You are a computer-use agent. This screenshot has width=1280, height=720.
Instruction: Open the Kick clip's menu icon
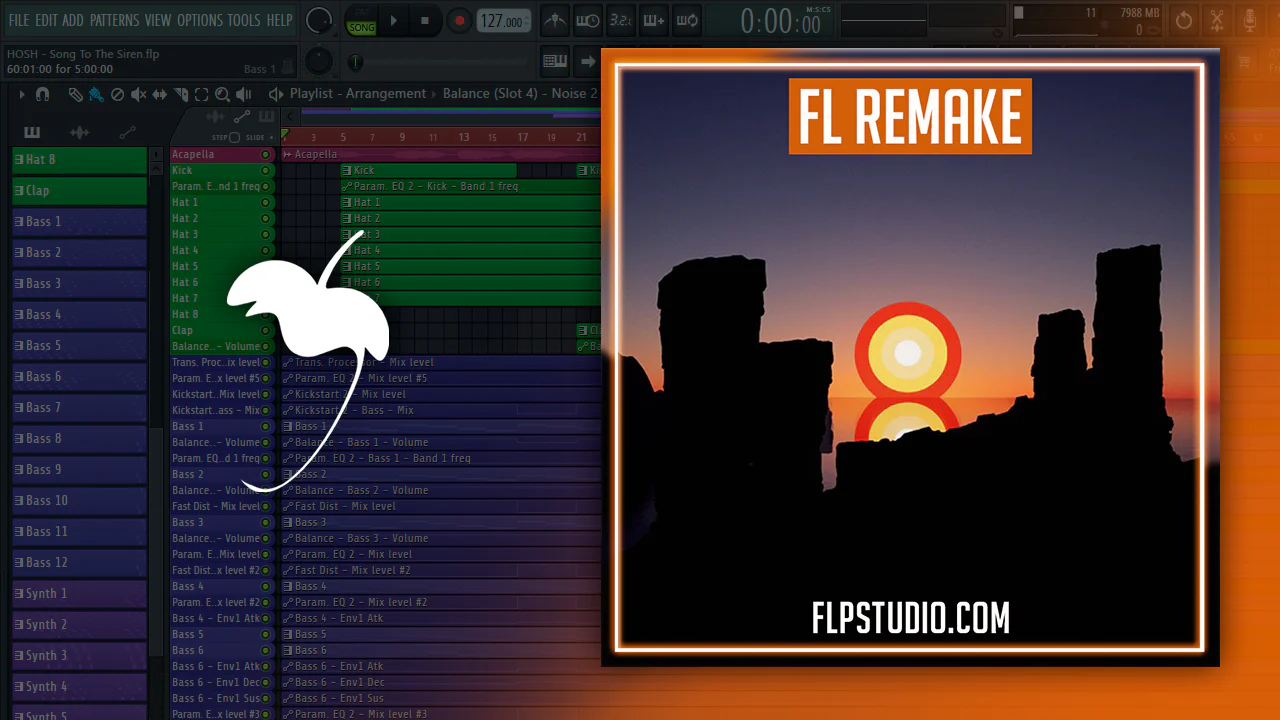pos(347,171)
